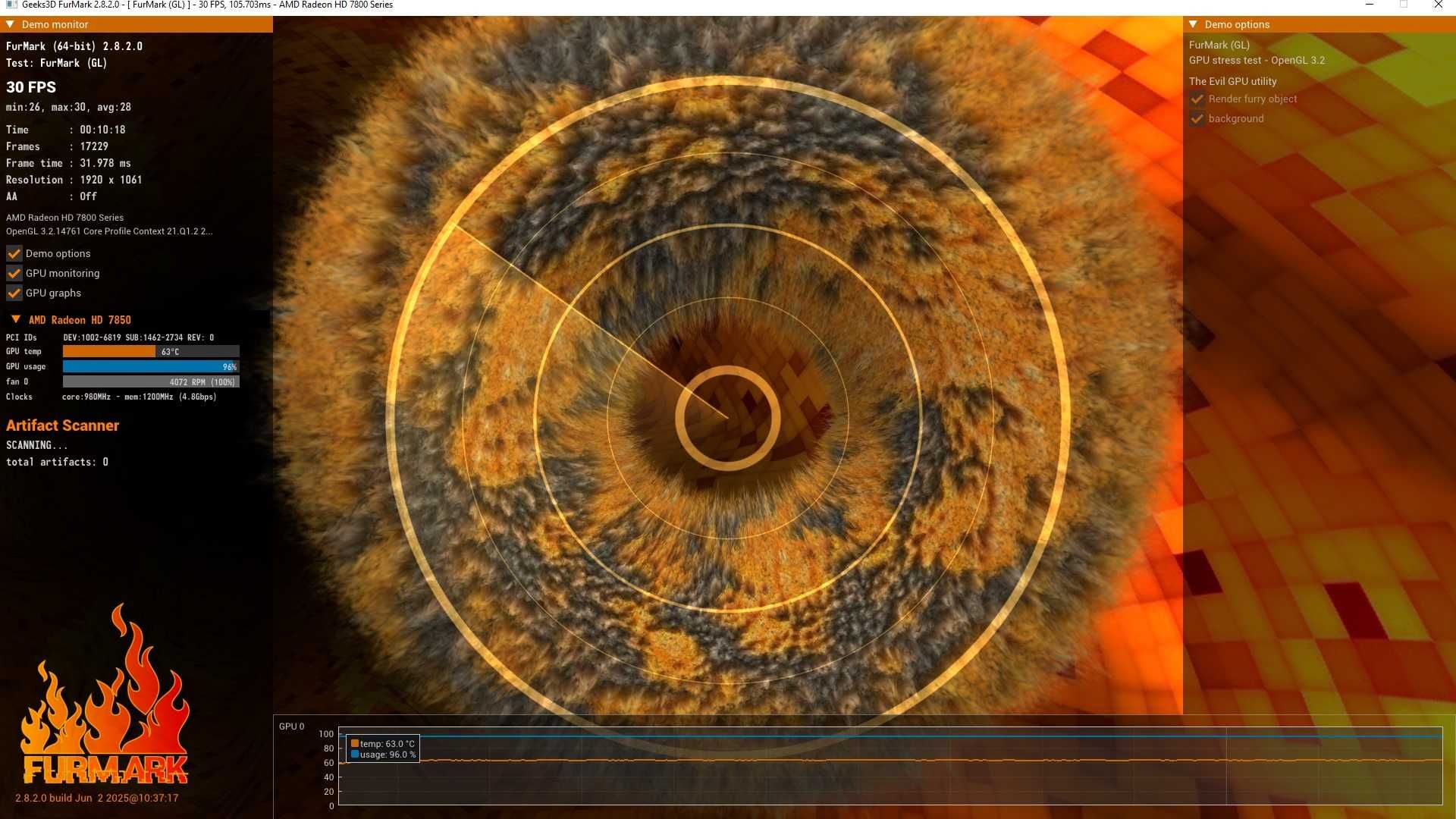
Task: Click the FurMark flame logo
Action: coord(105,694)
